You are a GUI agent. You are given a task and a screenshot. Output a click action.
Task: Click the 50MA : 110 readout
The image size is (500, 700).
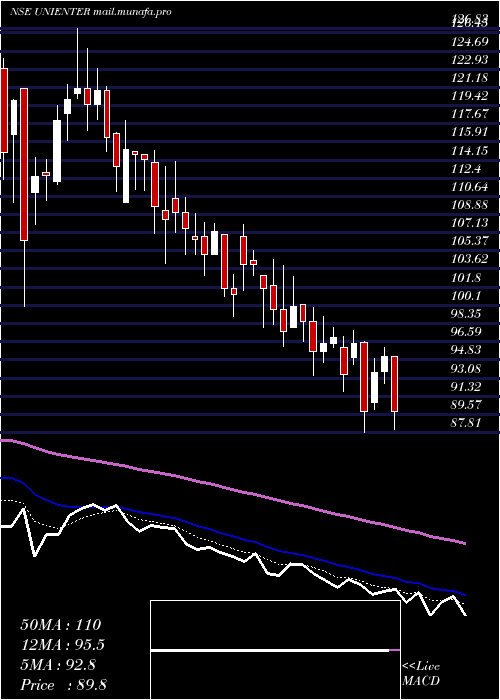pyautogui.click(x=61, y=625)
